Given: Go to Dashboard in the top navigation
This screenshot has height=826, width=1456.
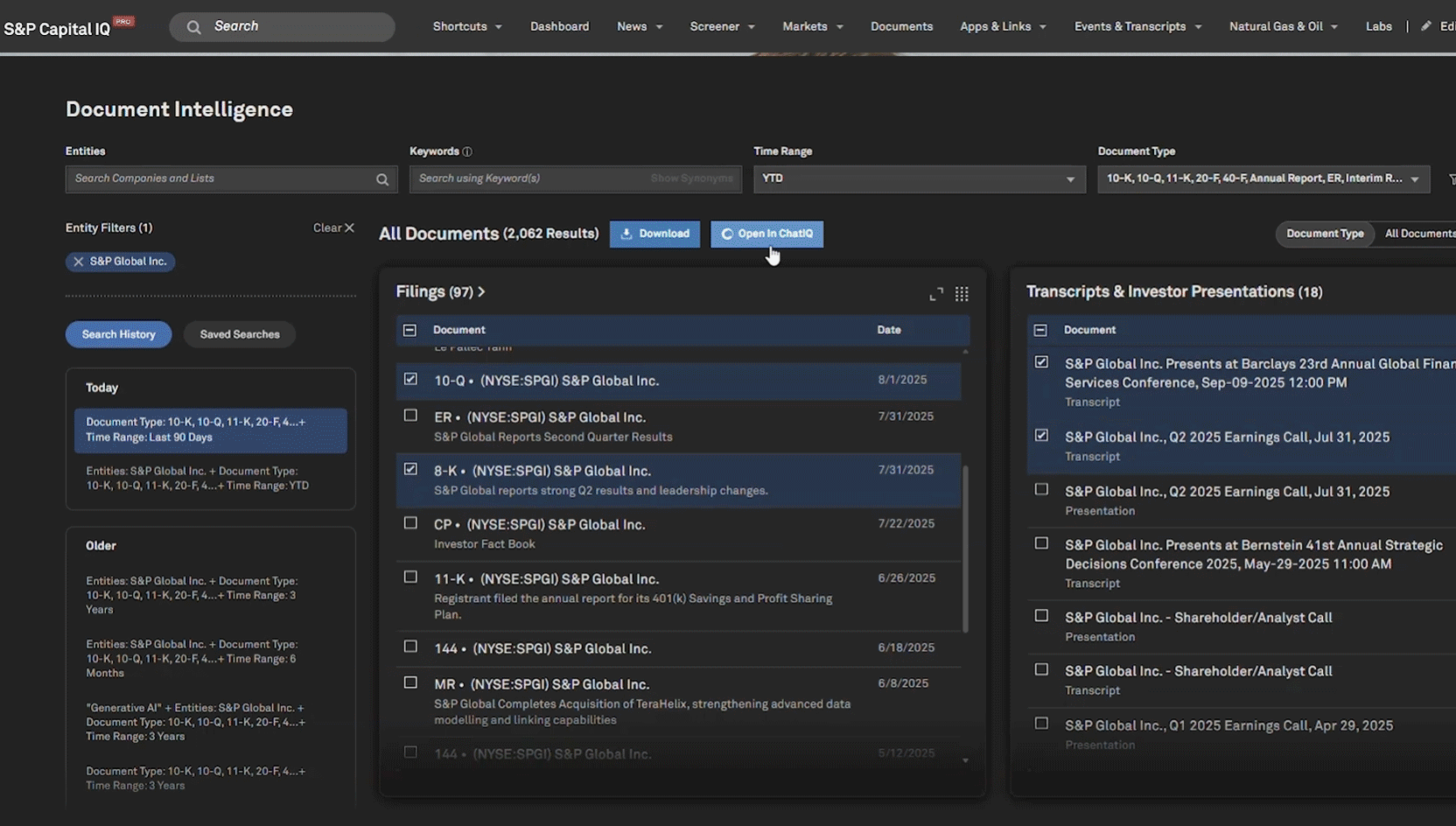Looking at the screenshot, I should point(559,26).
